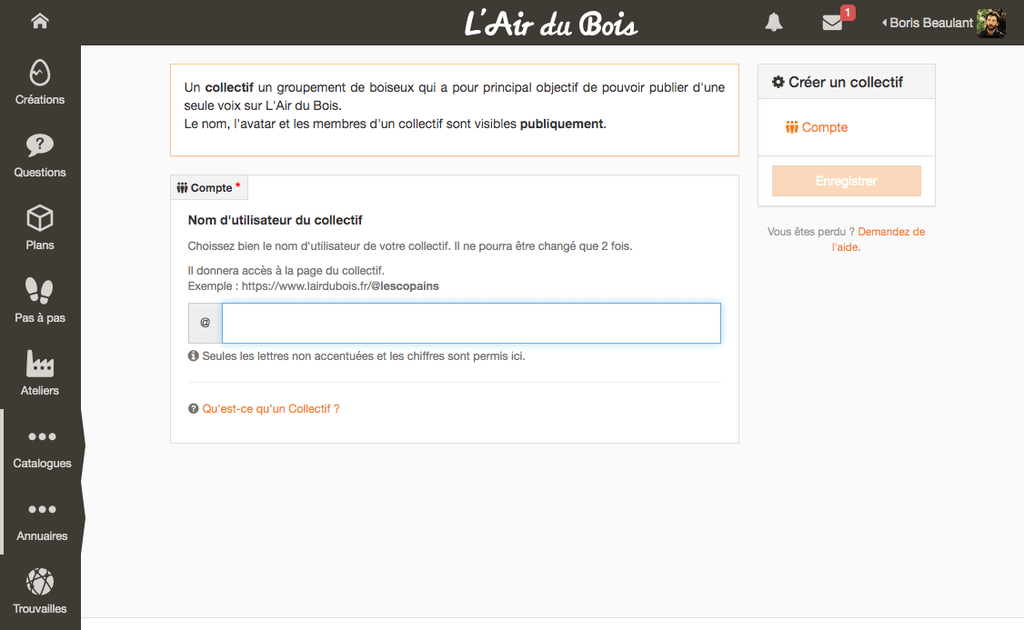Screen dimensions: 1024x630
Task: Expand the Annuaires menu
Action: [42, 519]
